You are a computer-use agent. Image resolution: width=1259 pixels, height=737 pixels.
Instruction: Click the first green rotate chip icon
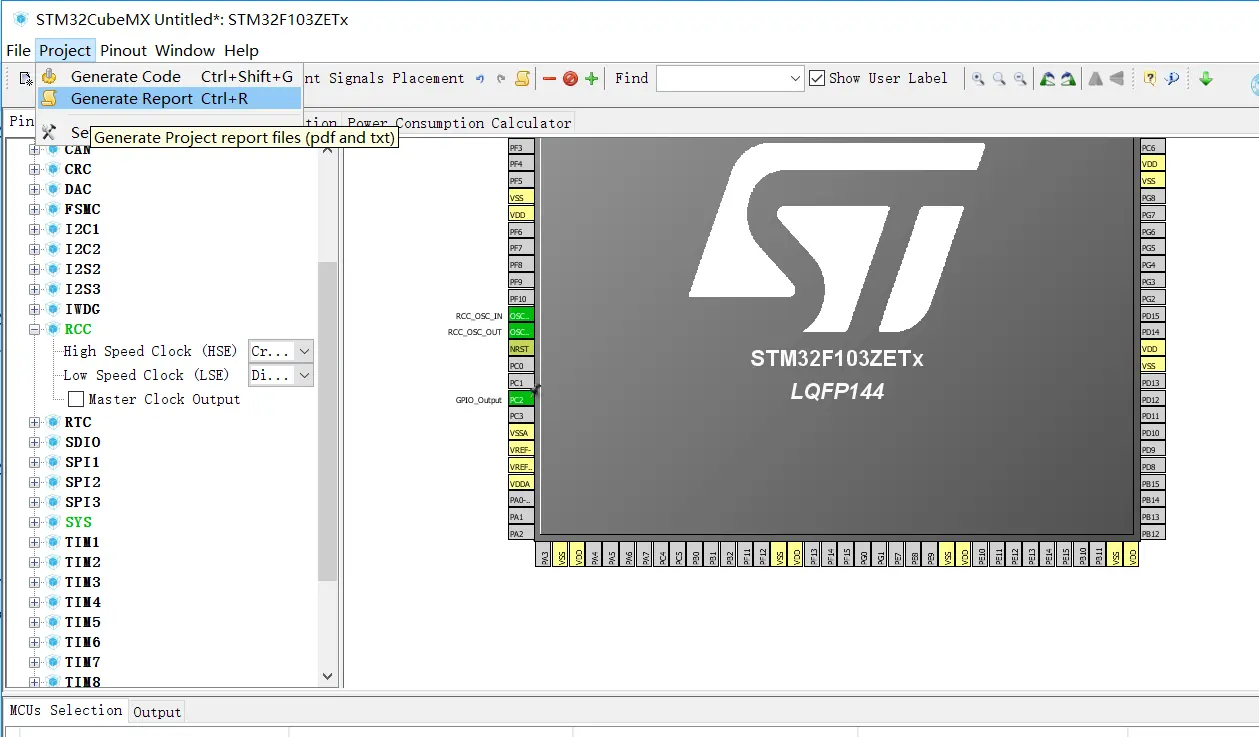pyautogui.click(x=1048, y=78)
